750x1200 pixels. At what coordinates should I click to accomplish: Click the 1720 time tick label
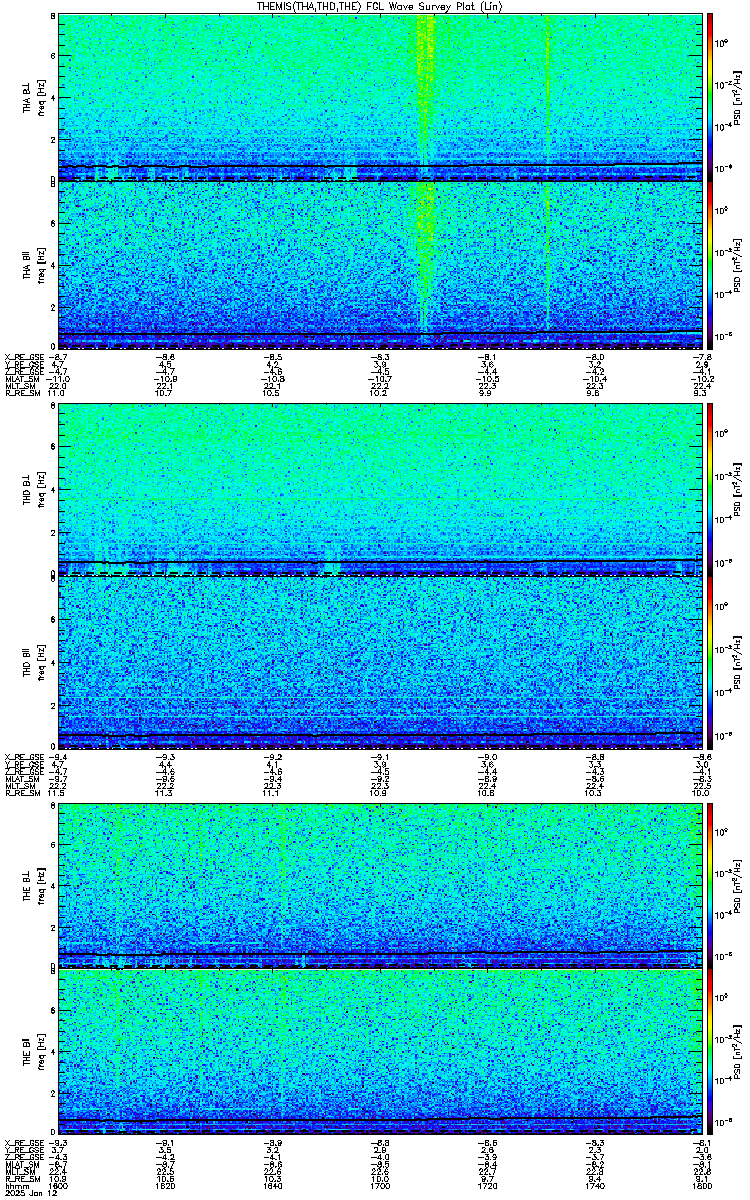coord(487,1185)
